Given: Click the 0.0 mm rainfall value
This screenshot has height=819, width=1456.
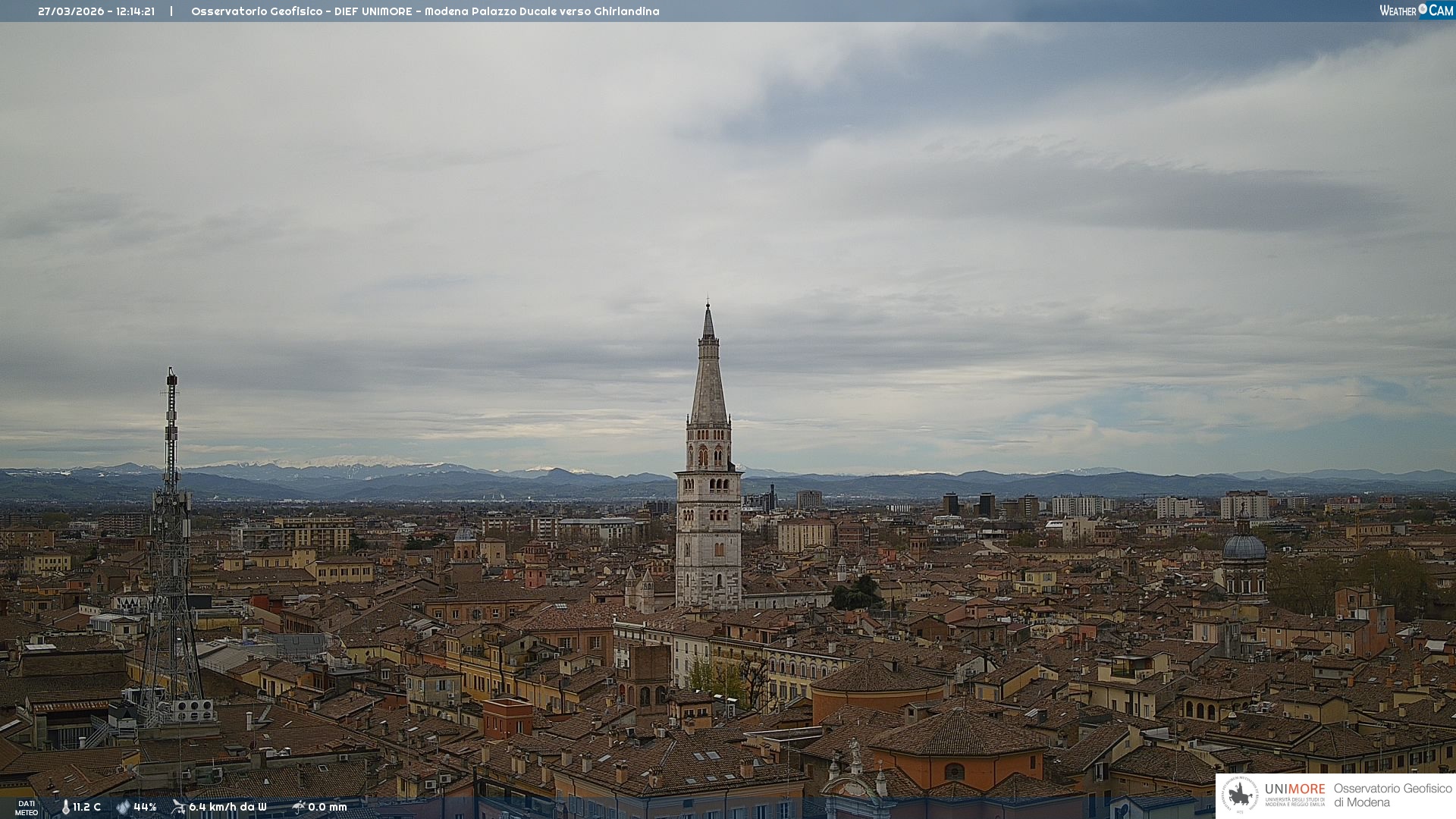Looking at the screenshot, I should point(327,807).
